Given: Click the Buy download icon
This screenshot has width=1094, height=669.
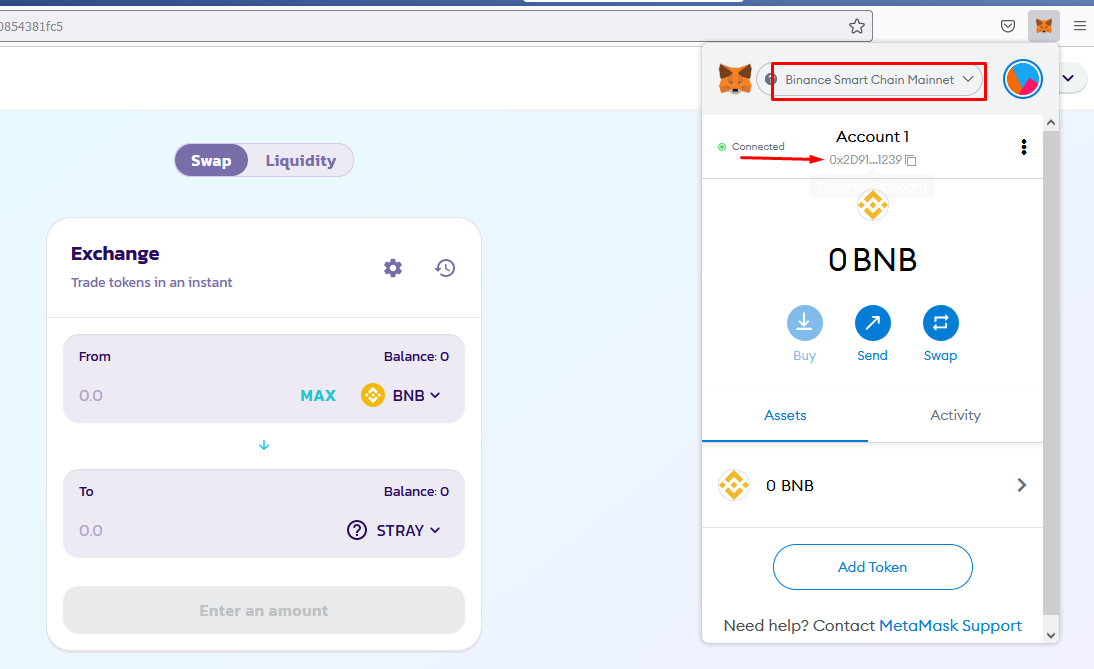Looking at the screenshot, I should pos(804,323).
